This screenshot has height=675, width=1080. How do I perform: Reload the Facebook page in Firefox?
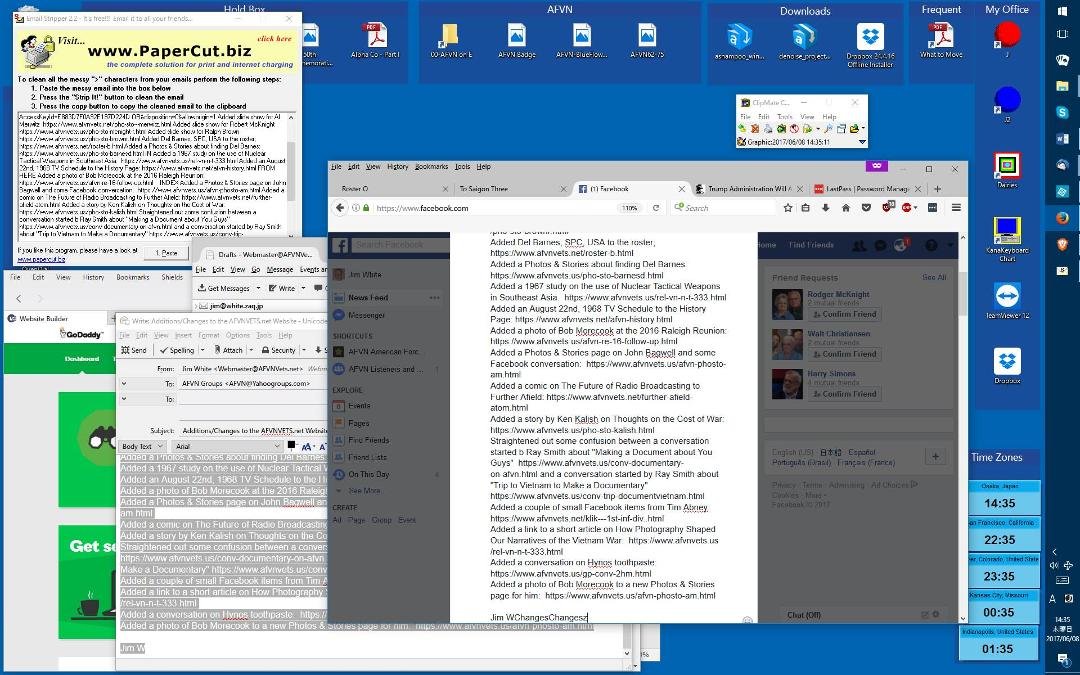point(656,207)
